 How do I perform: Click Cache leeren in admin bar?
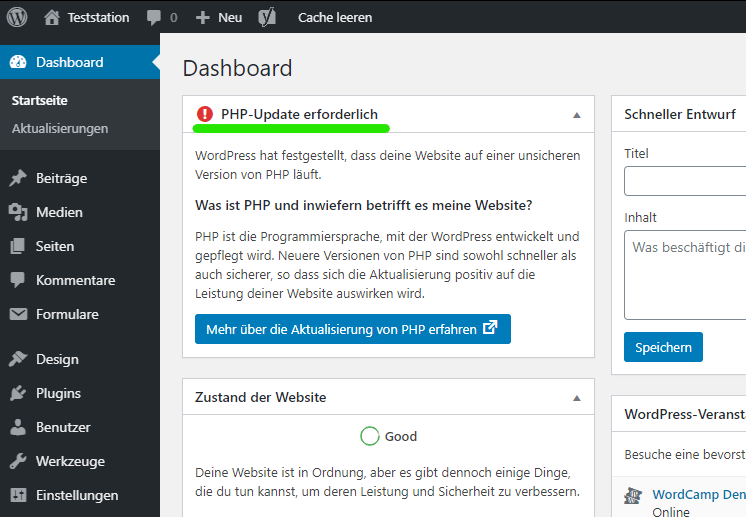click(x=335, y=18)
